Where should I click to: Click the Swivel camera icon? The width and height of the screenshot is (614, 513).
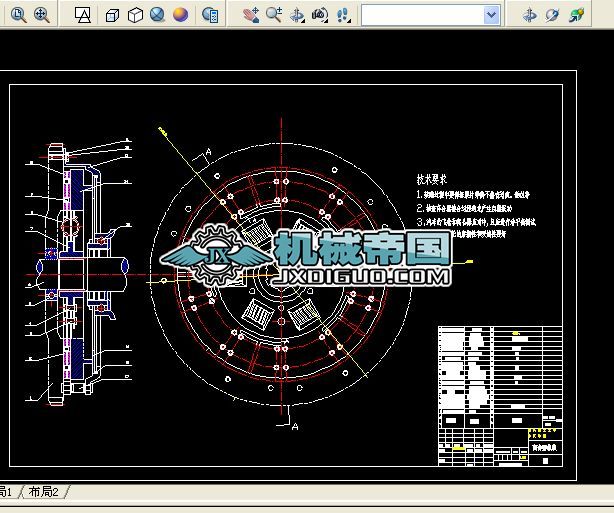click(320, 15)
